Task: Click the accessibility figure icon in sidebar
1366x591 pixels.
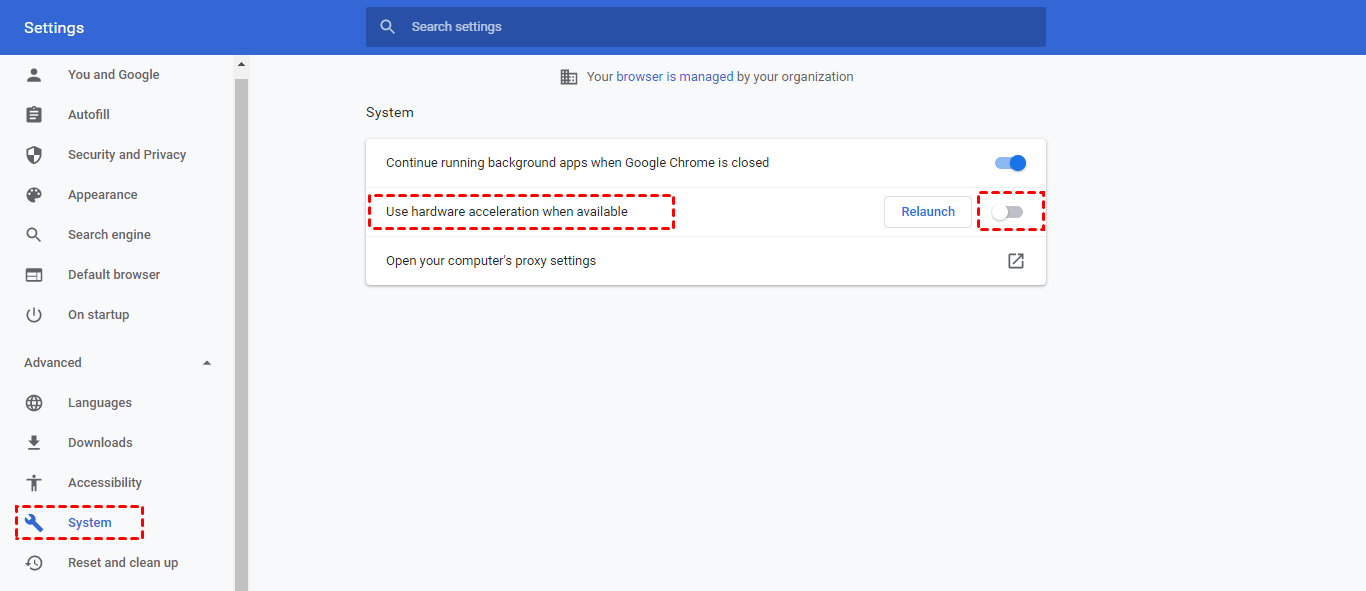Action: pos(34,483)
